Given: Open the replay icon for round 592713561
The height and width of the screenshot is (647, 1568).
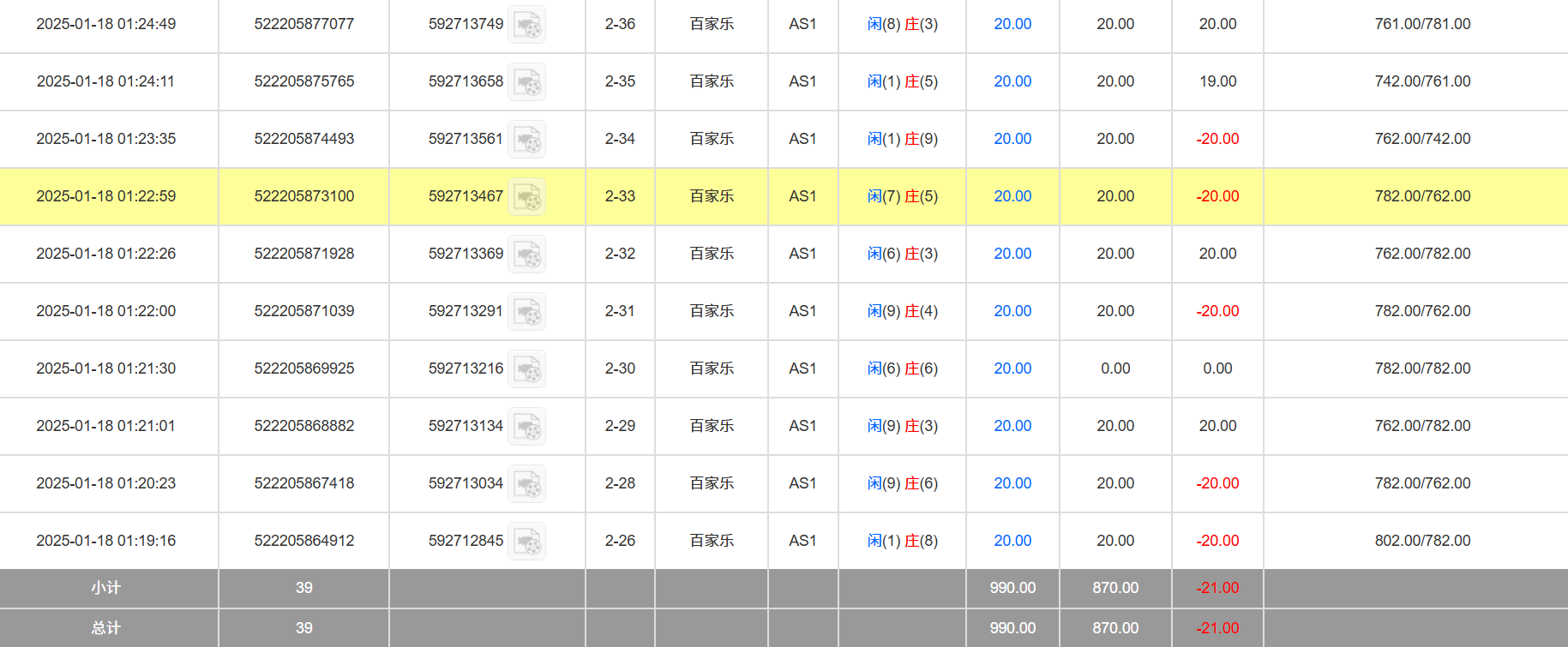Looking at the screenshot, I should click(x=526, y=140).
